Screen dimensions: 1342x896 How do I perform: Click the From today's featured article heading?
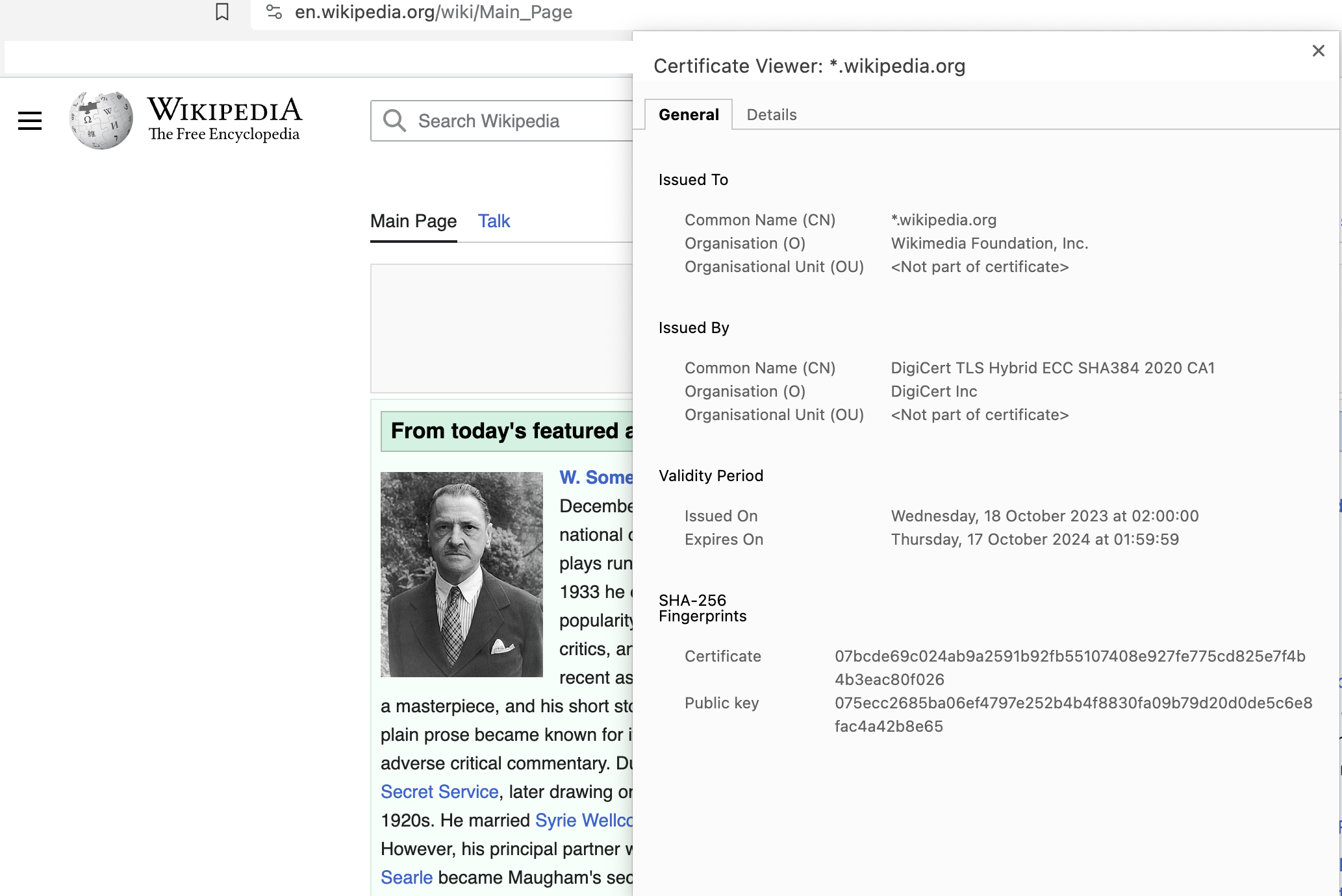coord(511,431)
